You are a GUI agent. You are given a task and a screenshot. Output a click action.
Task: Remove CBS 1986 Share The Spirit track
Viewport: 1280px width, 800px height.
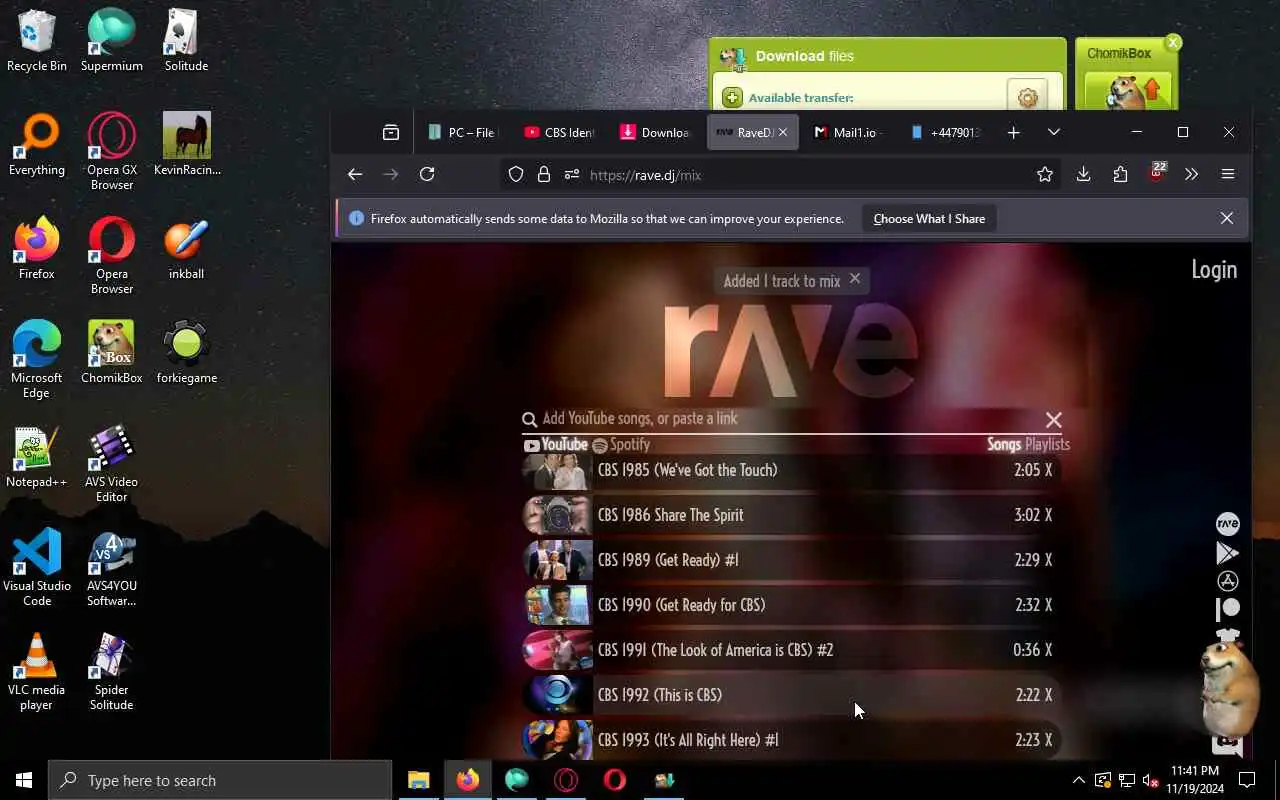[1048, 515]
